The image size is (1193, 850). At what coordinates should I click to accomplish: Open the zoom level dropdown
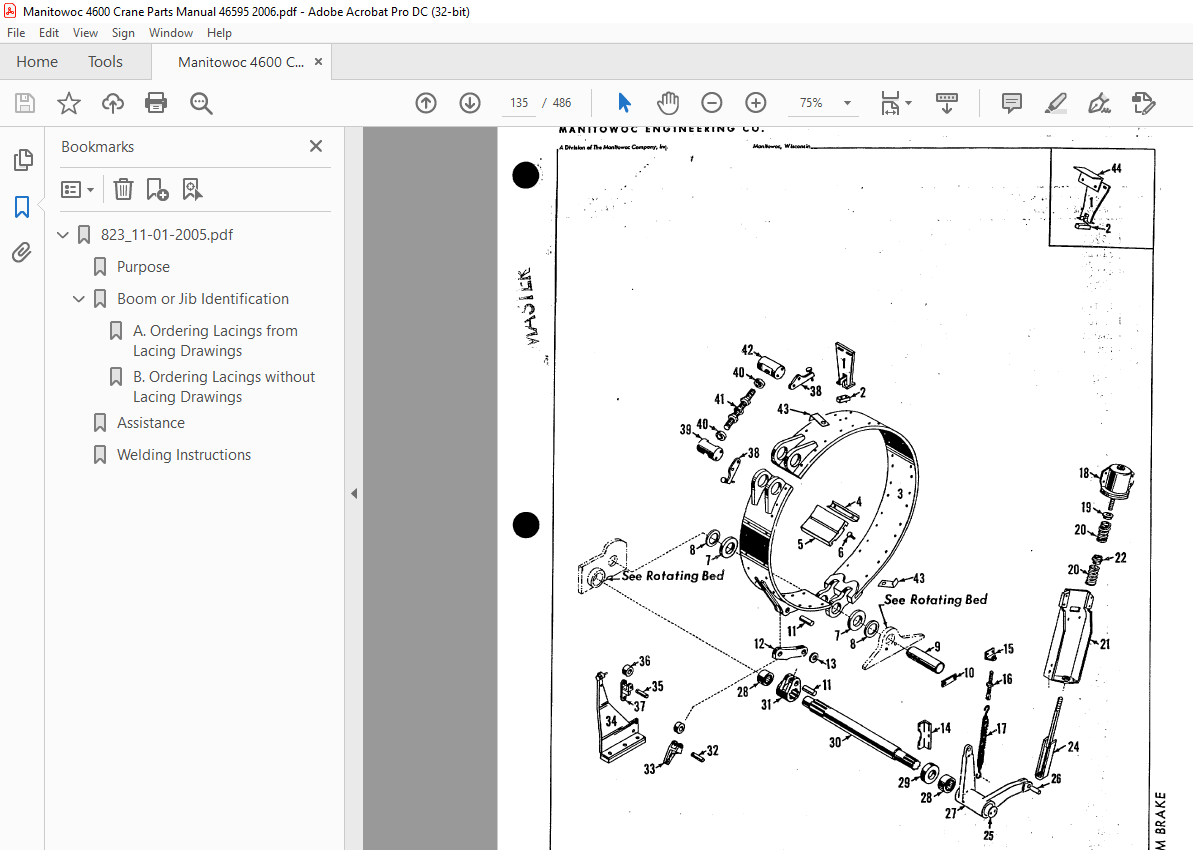pyautogui.click(x=847, y=103)
